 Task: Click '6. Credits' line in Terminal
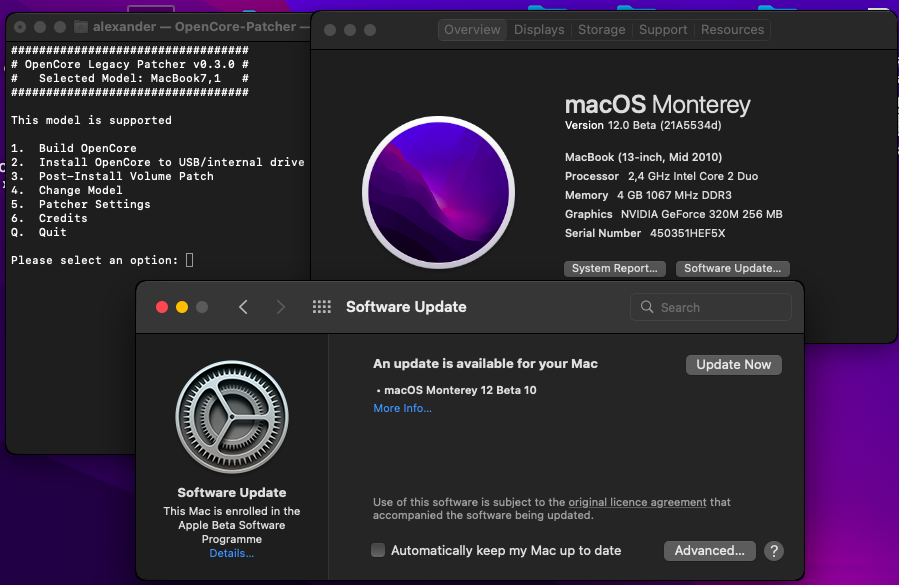click(49, 218)
